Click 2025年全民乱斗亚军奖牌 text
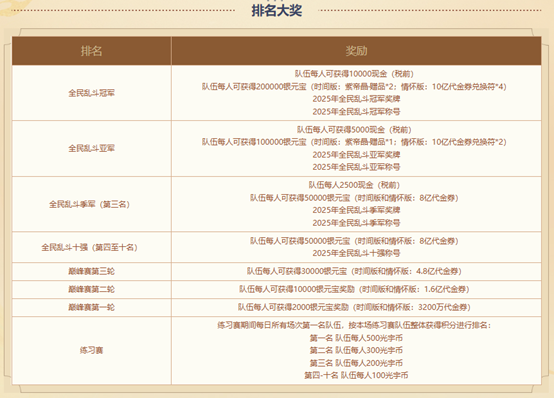The width and height of the screenshot is (554, 398). coord(356,155)
